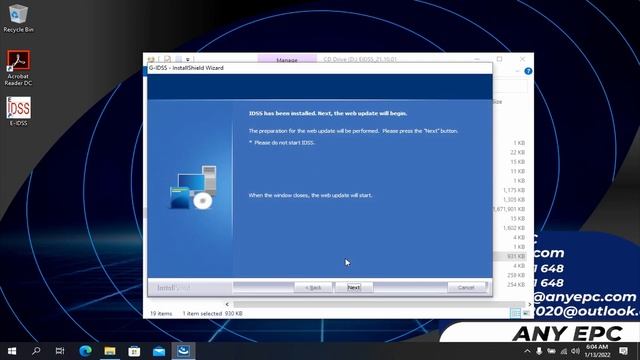Open Customize Quick Access Toolbar dropdown in Explorer
This screenshot has height=360, width=640.
click(x=188, y=60)
